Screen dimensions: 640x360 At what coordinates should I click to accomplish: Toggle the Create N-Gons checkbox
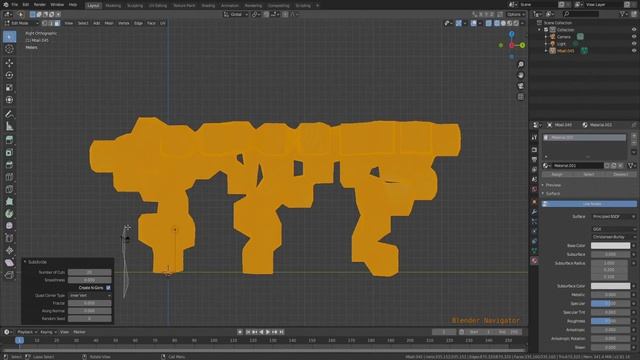(108, 288)
